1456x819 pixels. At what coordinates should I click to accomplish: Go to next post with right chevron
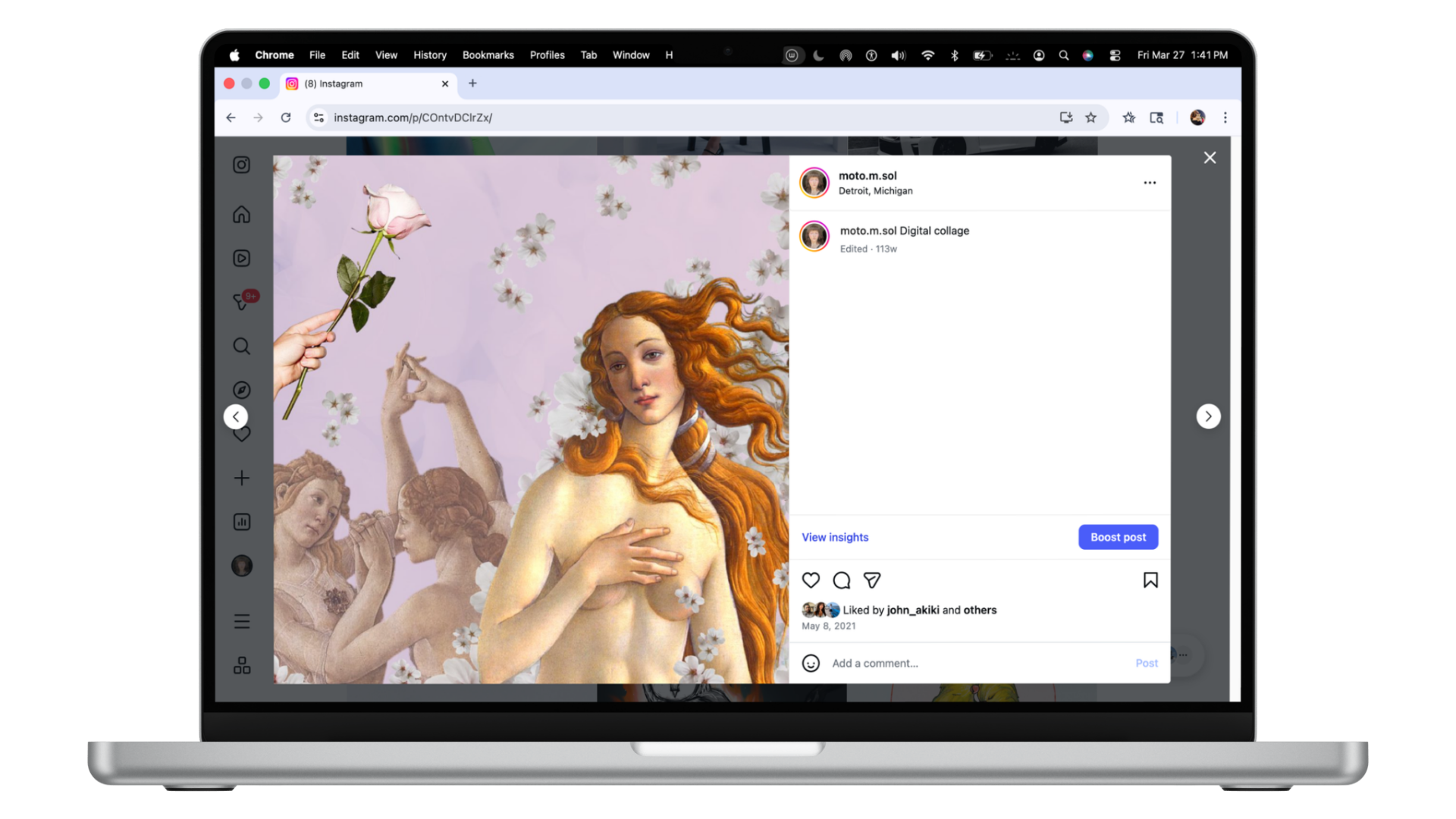click(1208, 416)
